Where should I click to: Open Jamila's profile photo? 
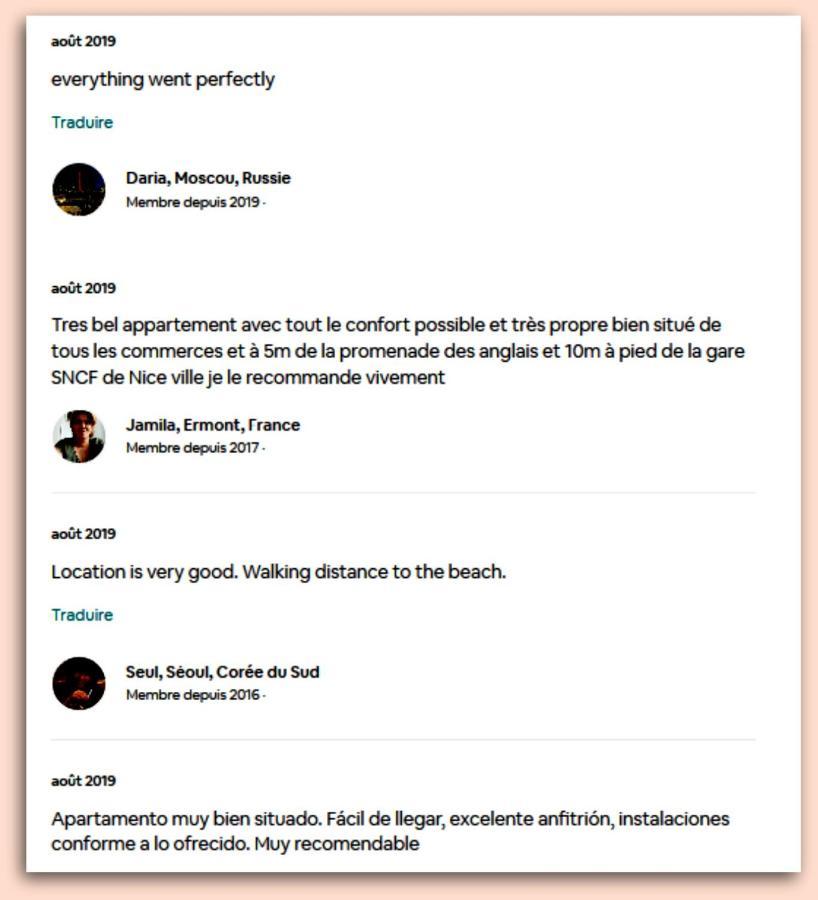click(79, 437)
